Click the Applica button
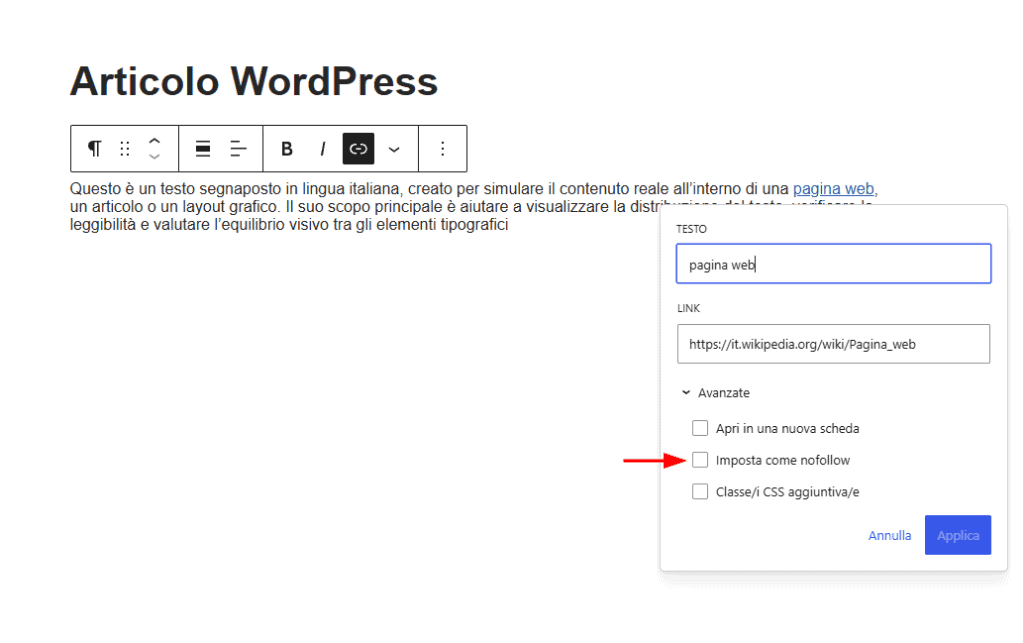Screen dimensions: 1024x643 click(958, 535)
